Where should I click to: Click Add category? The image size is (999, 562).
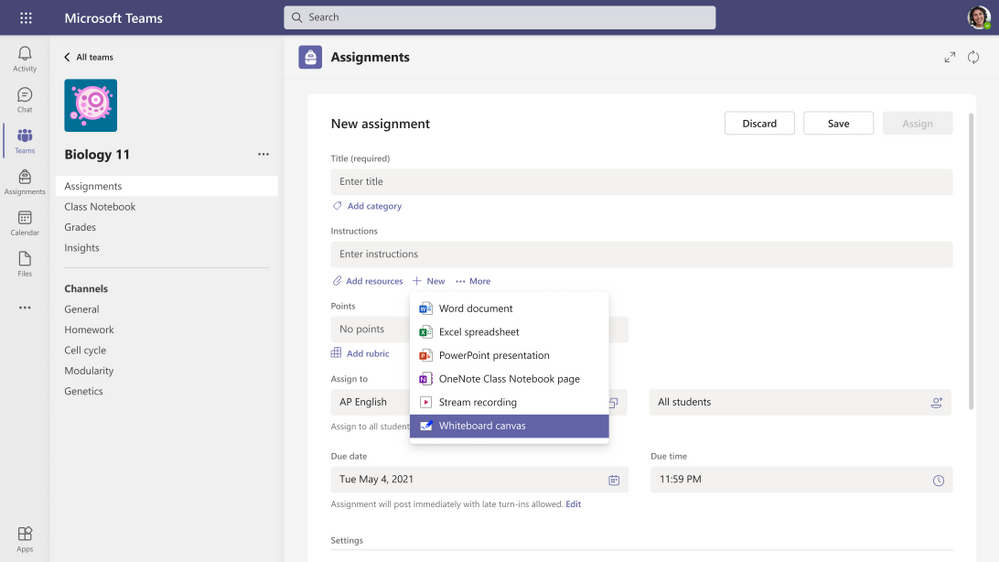(x=367, y=206)
